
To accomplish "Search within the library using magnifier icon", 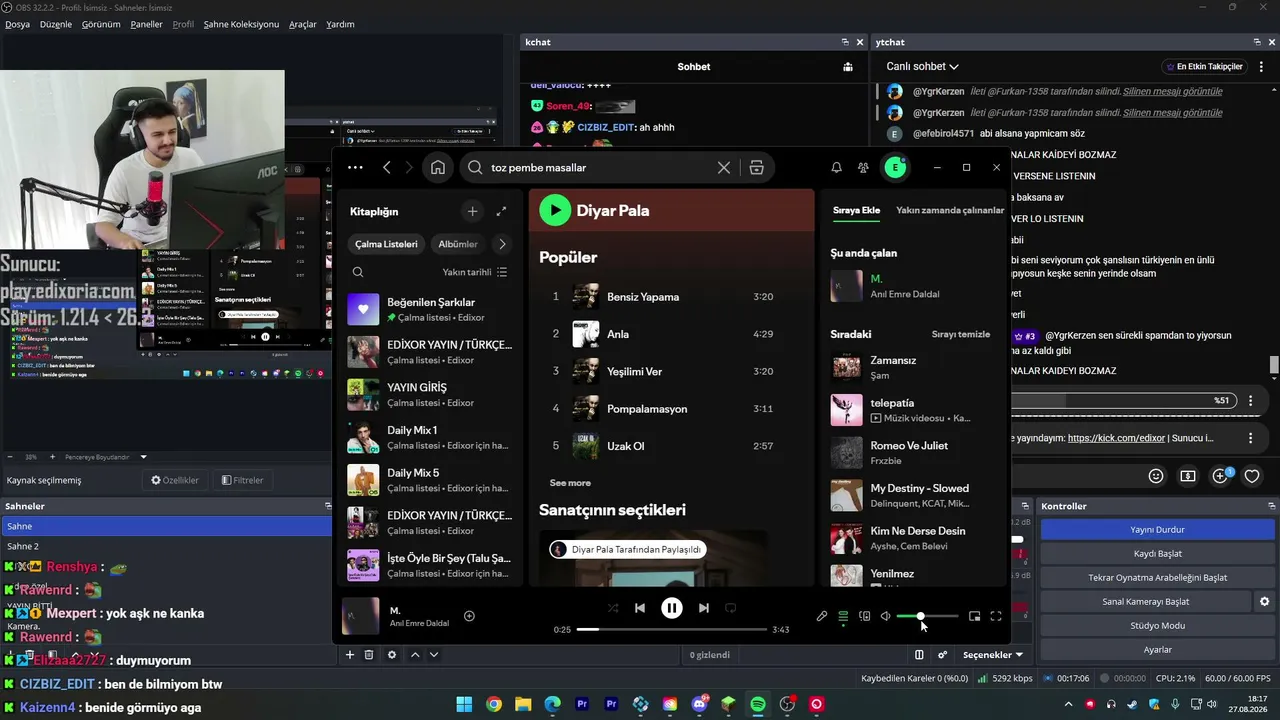I will pos(358,272).
